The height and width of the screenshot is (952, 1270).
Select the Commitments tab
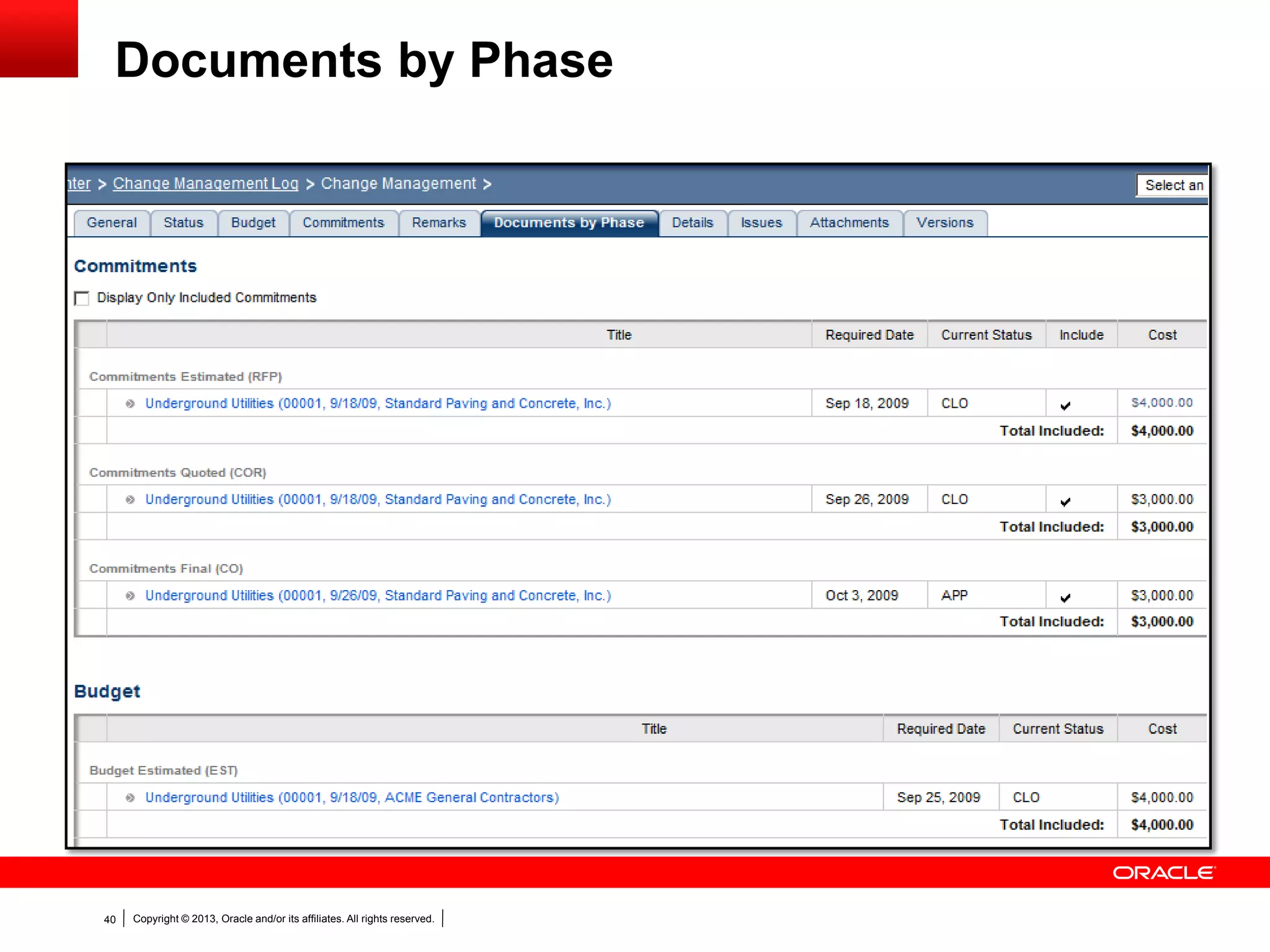coord(344,223)
